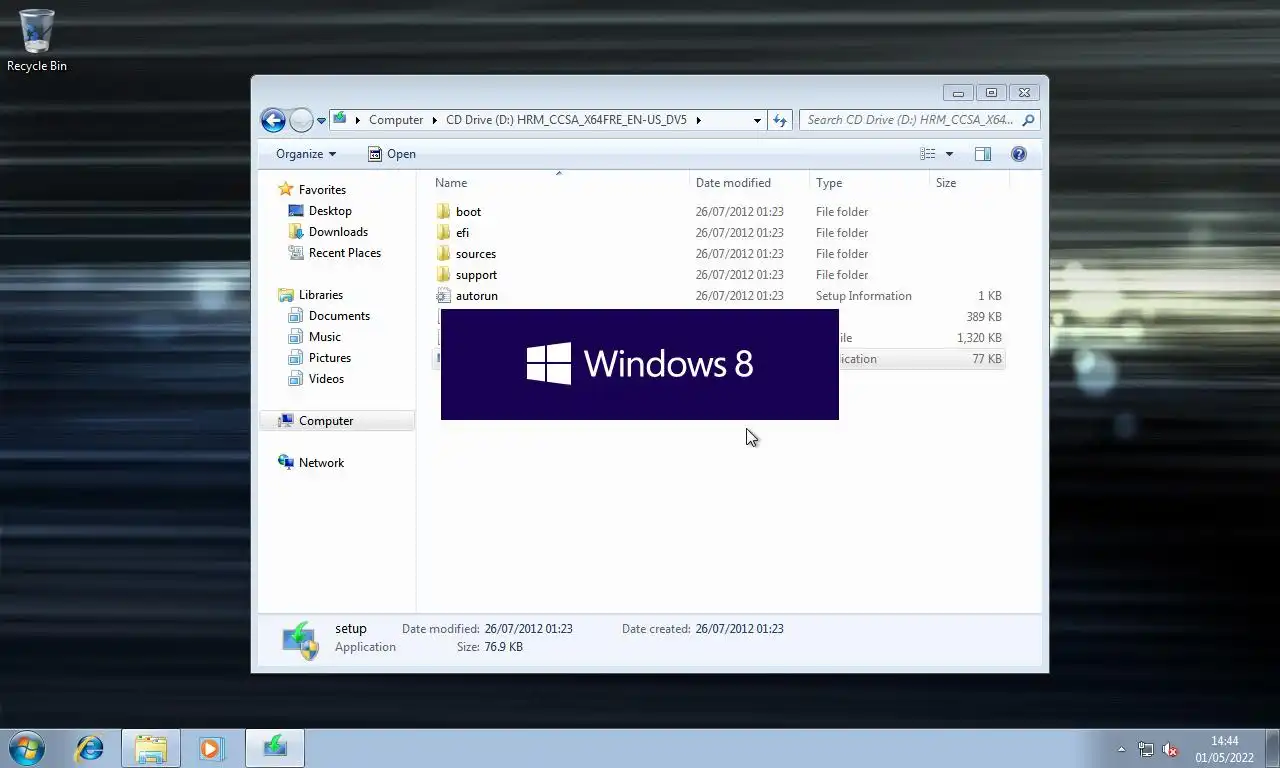Screen dimensions: 1280x768
Task: Select the boot folder icon
Action: 444,212
